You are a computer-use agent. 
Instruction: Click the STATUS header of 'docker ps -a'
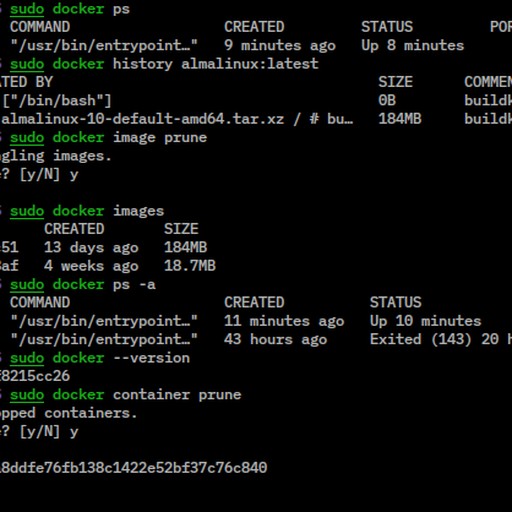(396, 302)
